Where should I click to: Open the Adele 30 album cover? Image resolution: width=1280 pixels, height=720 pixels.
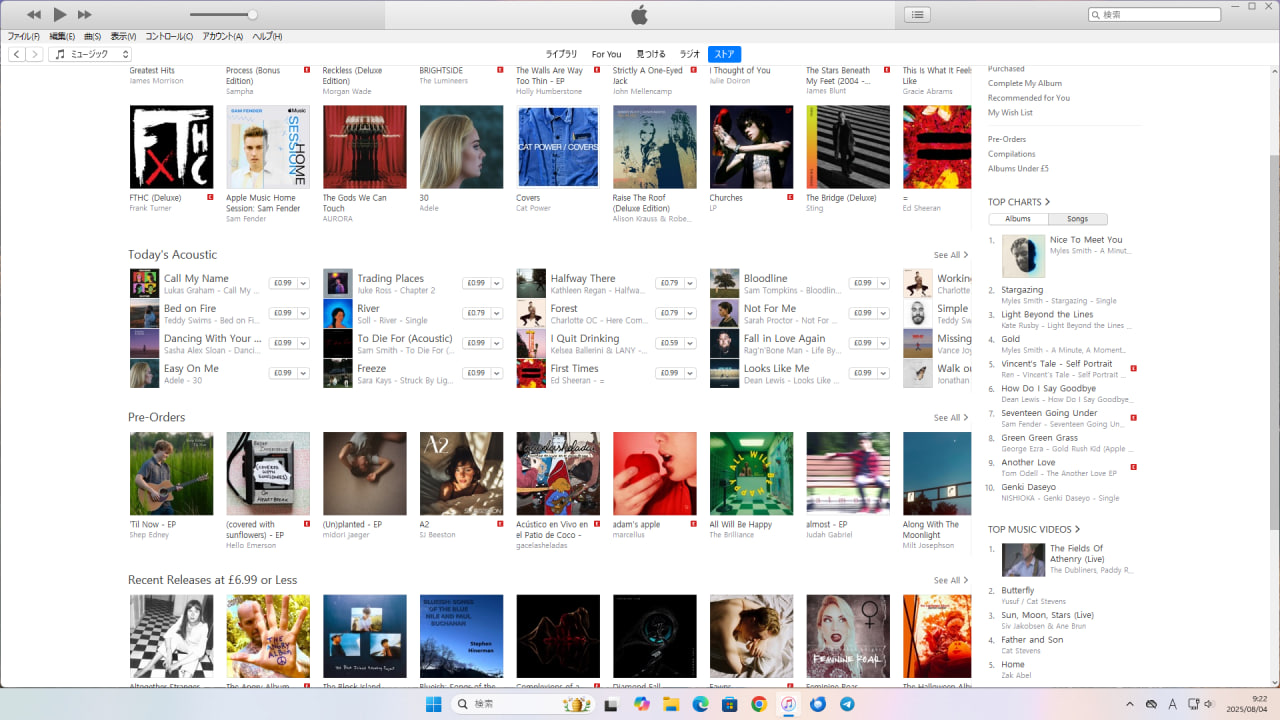461,147
